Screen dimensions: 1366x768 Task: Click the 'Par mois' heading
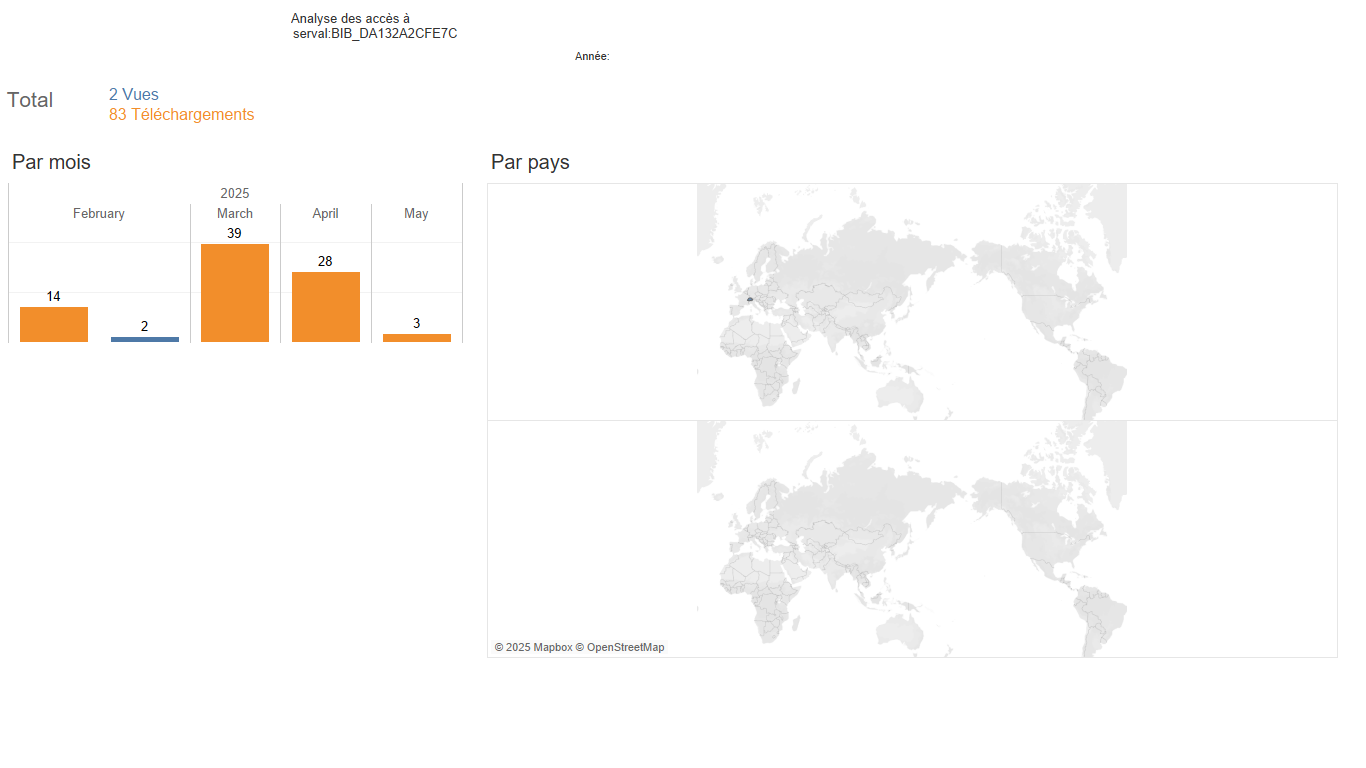pyautogui.click(x=51, y=162)
